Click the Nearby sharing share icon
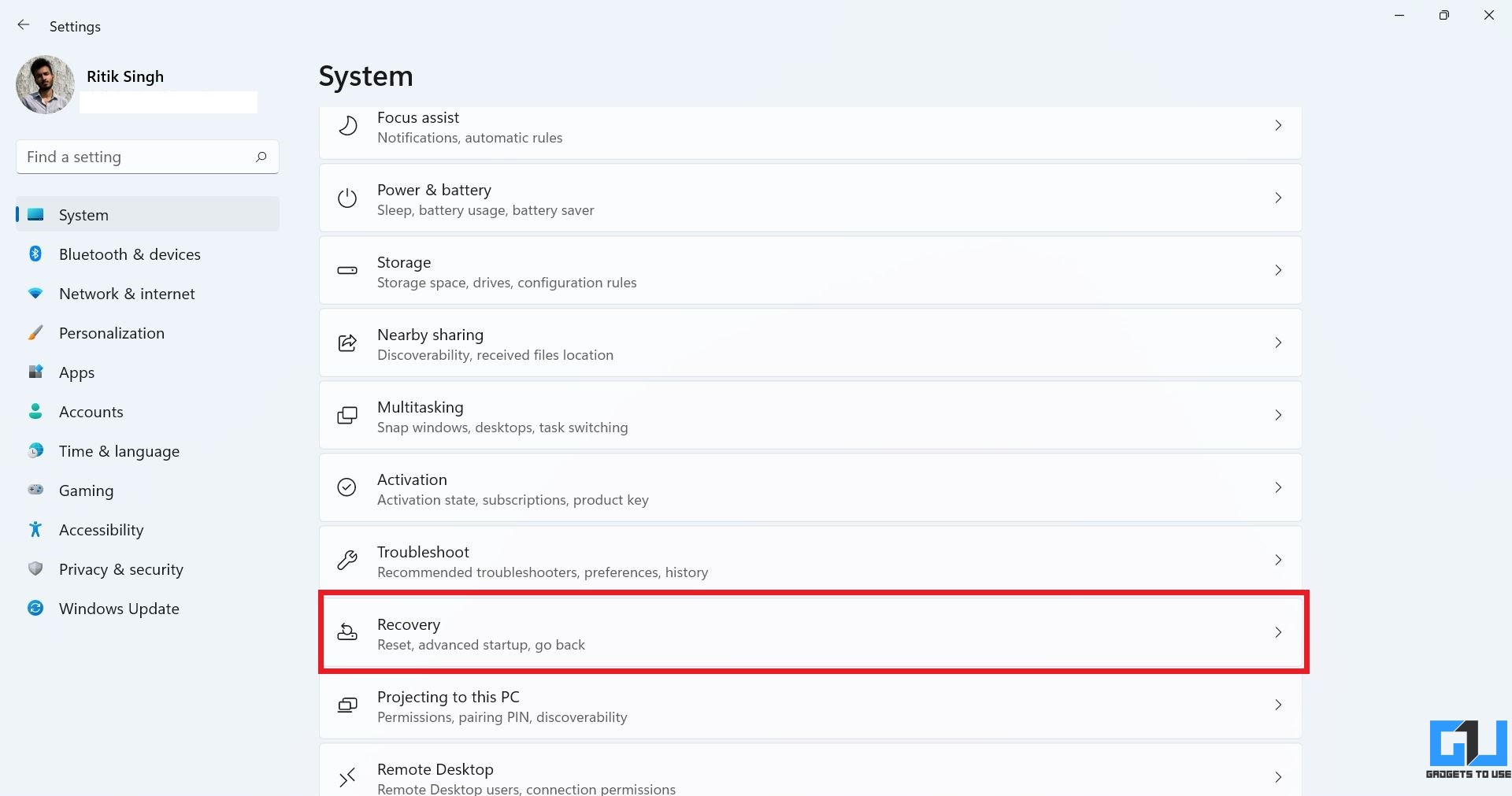 coord(347,343)
